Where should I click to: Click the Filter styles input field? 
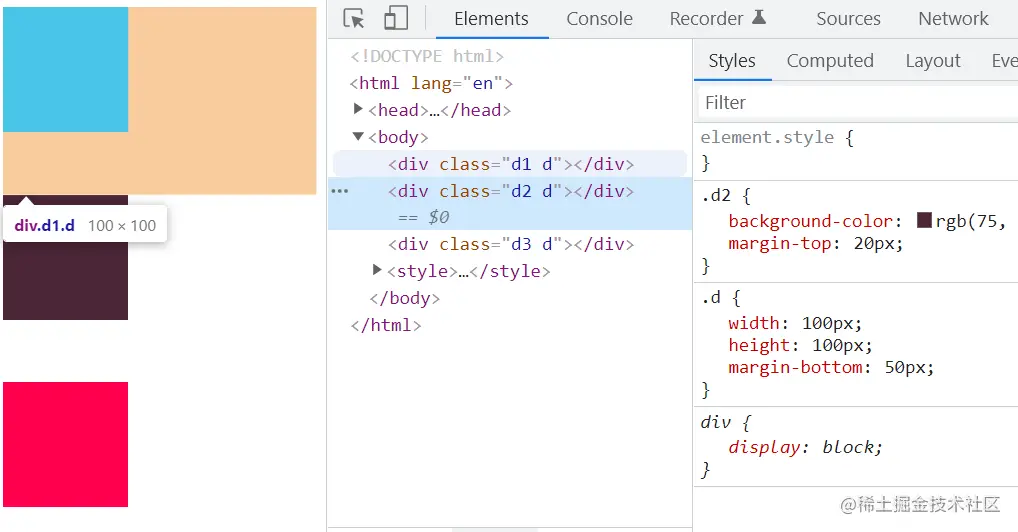[x=858, y=103]
